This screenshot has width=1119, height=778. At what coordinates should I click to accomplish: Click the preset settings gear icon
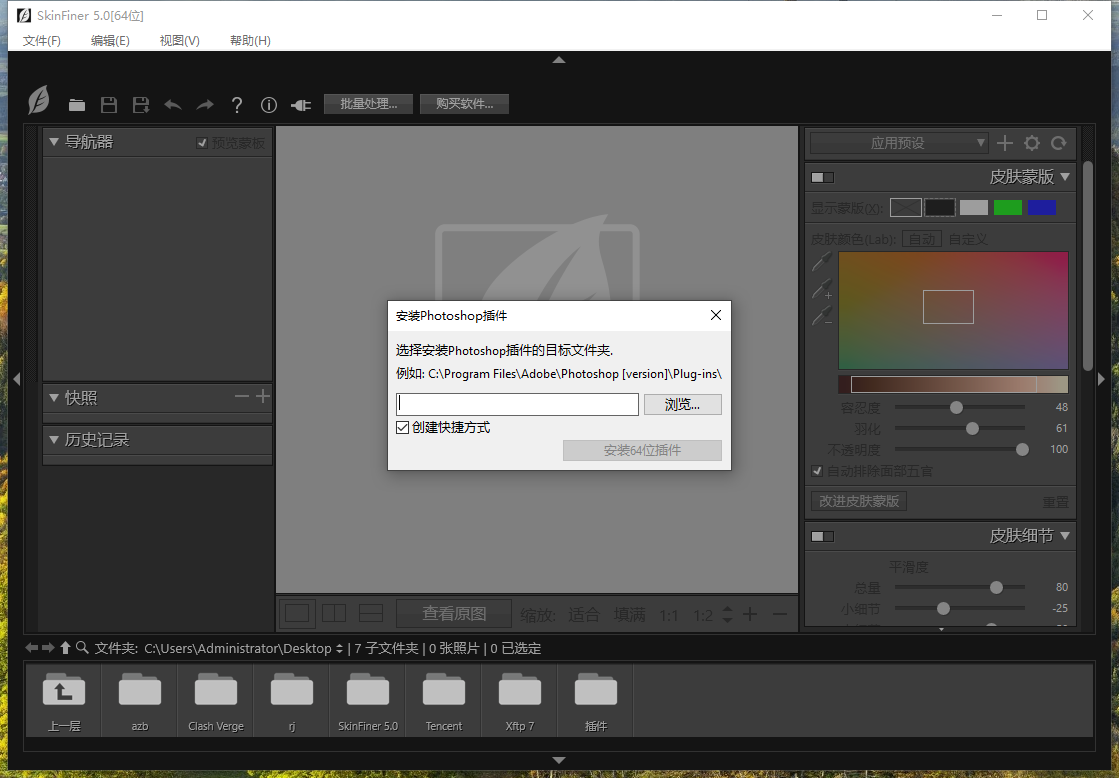(x=1032, y=143)
